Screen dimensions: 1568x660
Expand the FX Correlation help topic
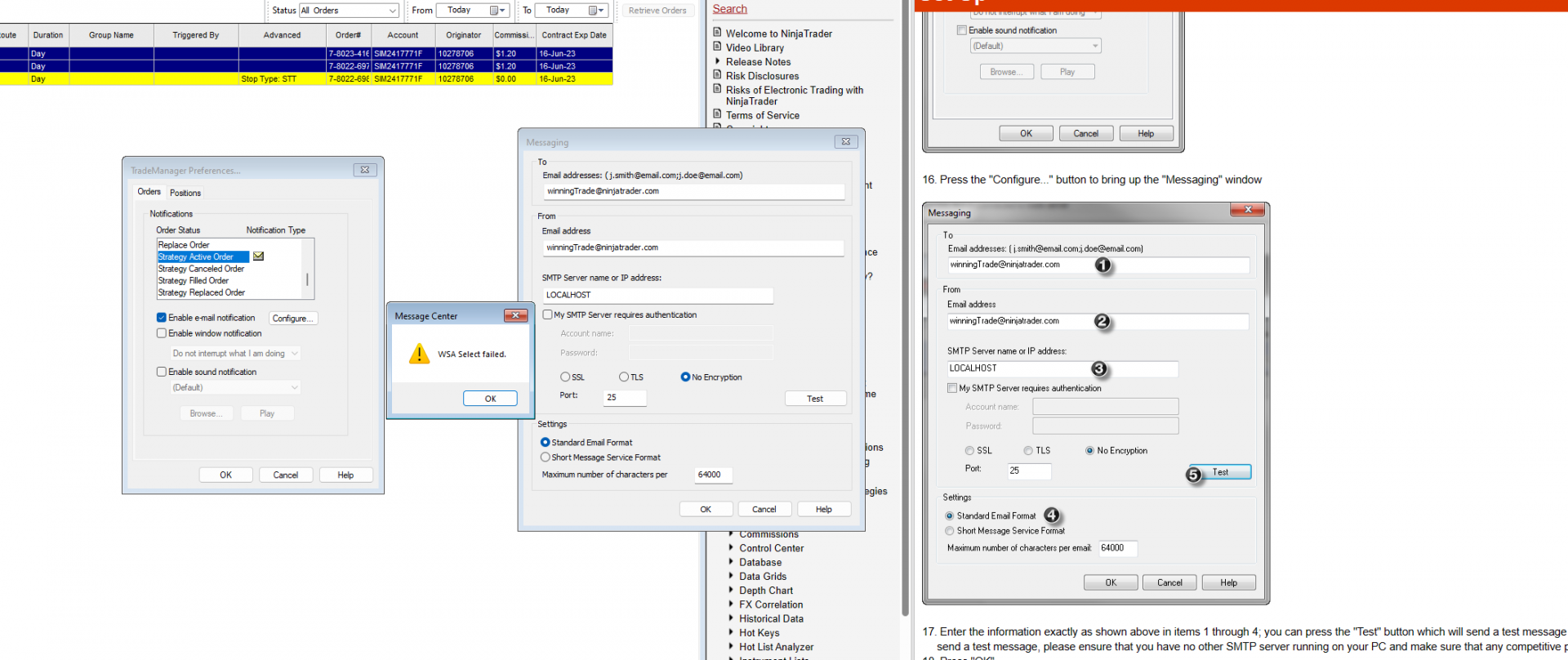(731, 604)
